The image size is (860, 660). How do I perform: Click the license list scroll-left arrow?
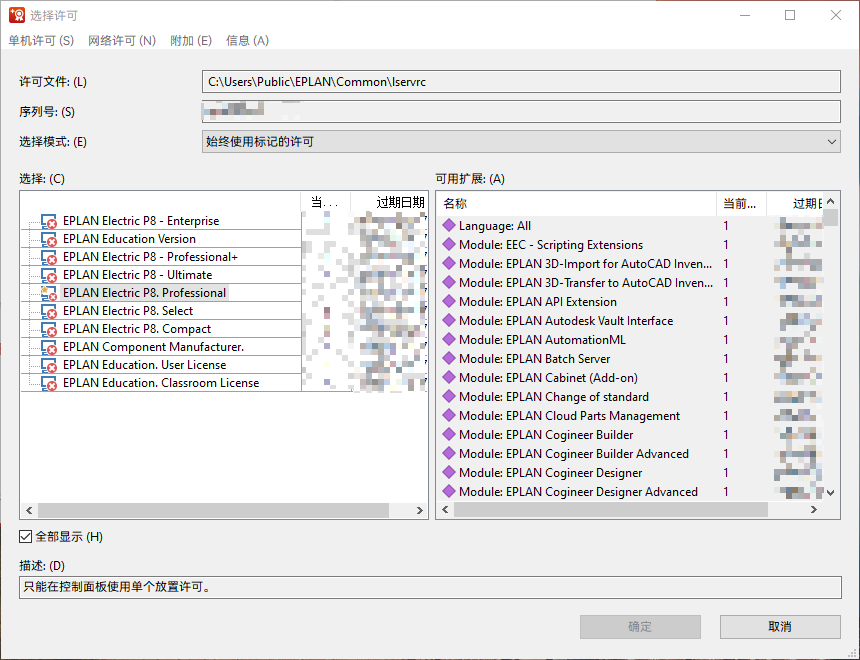29,510
